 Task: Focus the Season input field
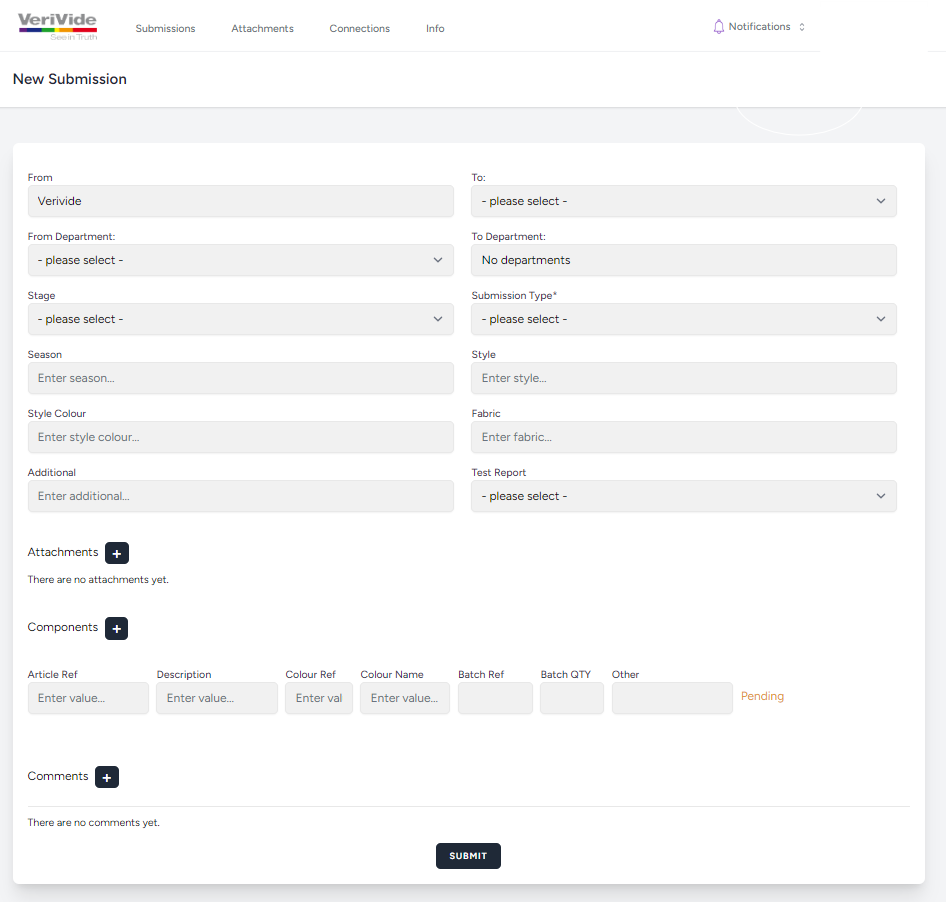[x=240, y=378]
